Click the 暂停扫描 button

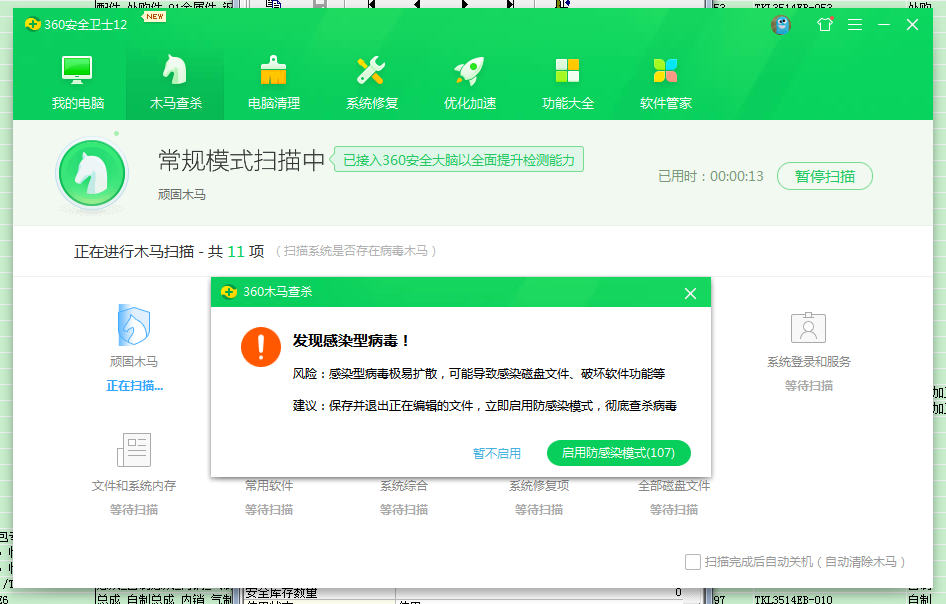tap(825, 176)
